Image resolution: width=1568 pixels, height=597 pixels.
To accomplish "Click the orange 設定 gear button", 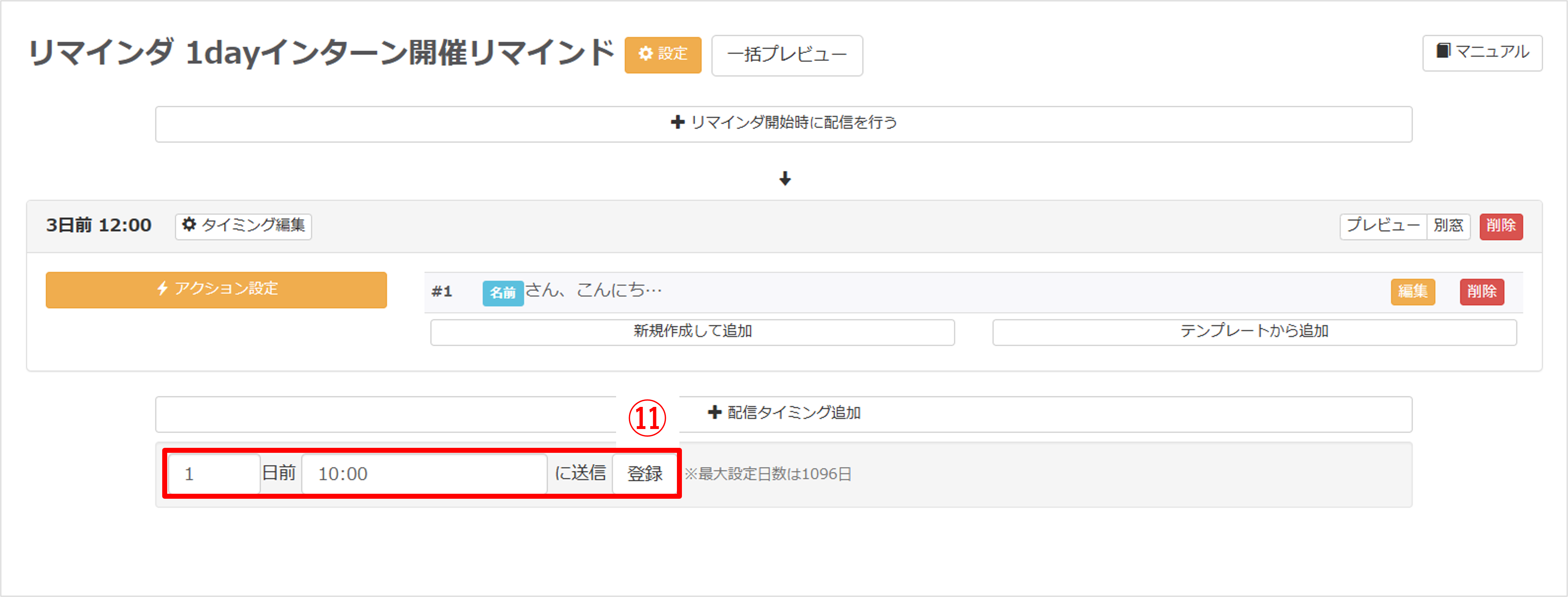I will [x=662, y=55].
